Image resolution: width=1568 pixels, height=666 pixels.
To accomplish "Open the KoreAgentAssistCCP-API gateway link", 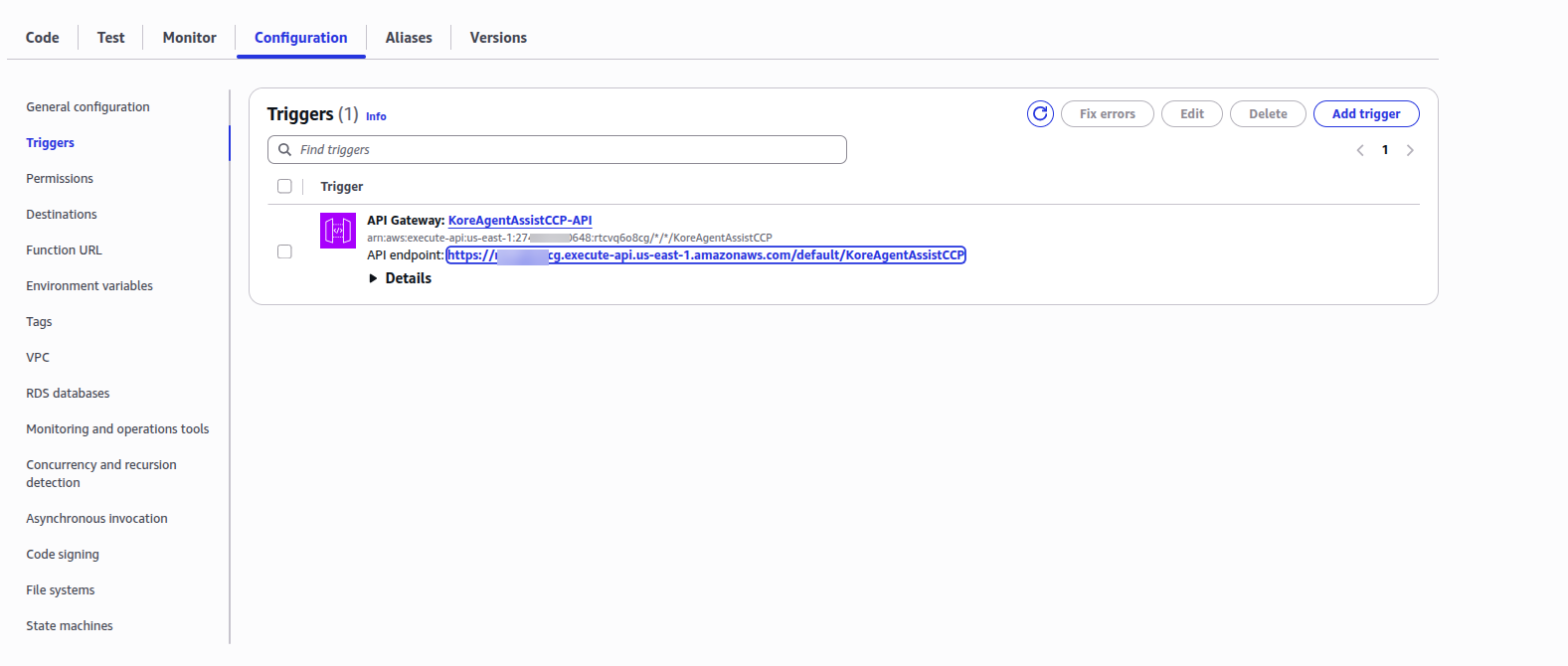I will coord(519,221).
